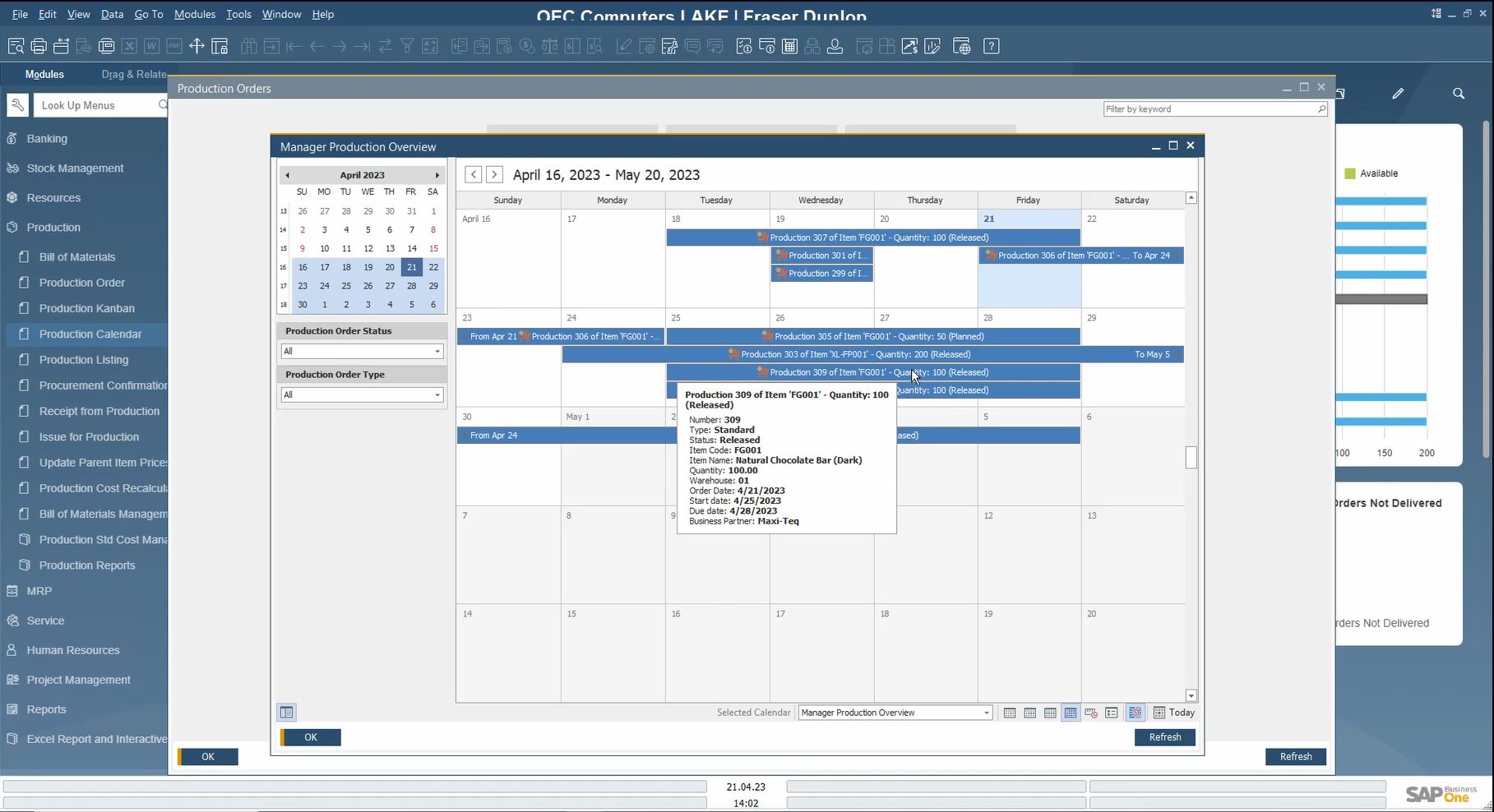Click the Print icon in the toolbar
This screenshot has width=1494, height=812.
39,46
